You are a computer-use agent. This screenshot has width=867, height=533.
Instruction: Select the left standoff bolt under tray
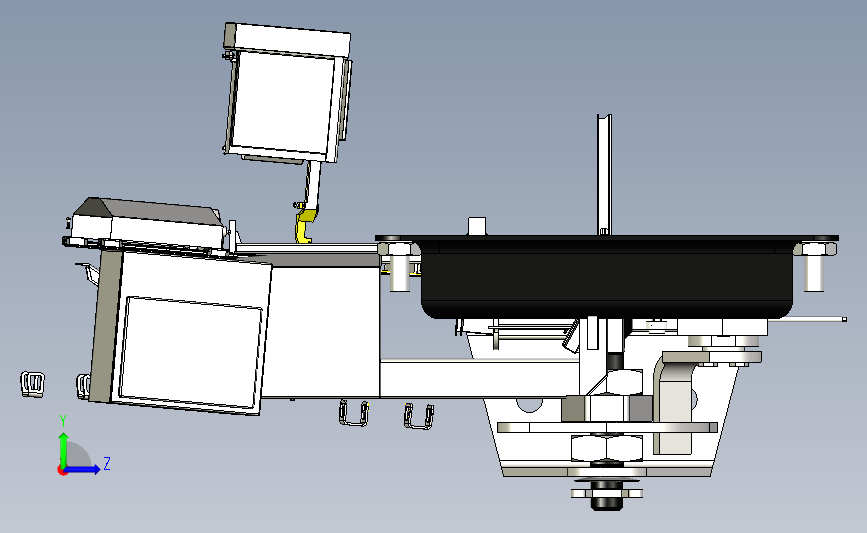(x=399, y=267)
